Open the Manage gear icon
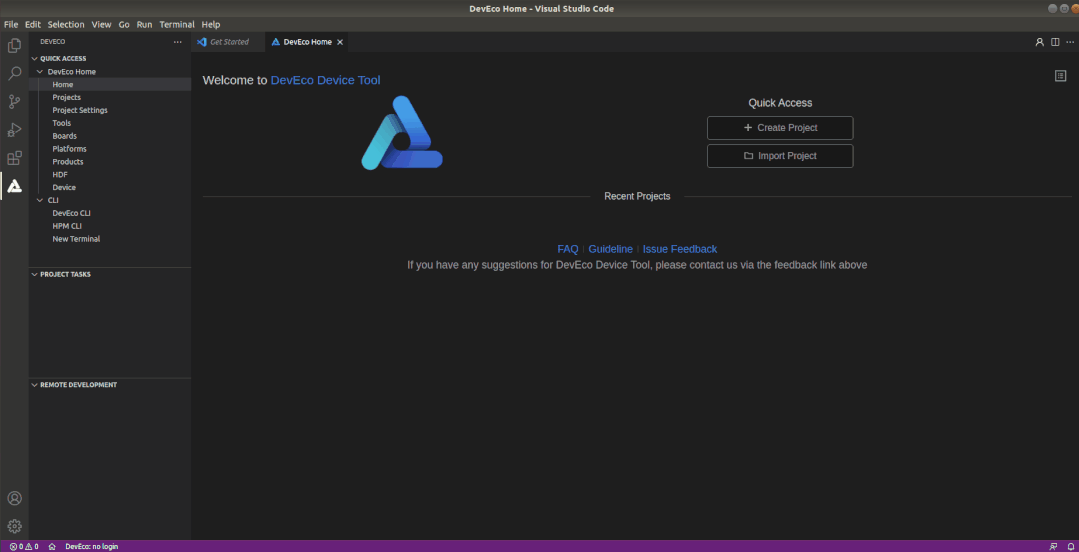The image size is (1079, 552). pyautogui.click(x=14, y=526)
